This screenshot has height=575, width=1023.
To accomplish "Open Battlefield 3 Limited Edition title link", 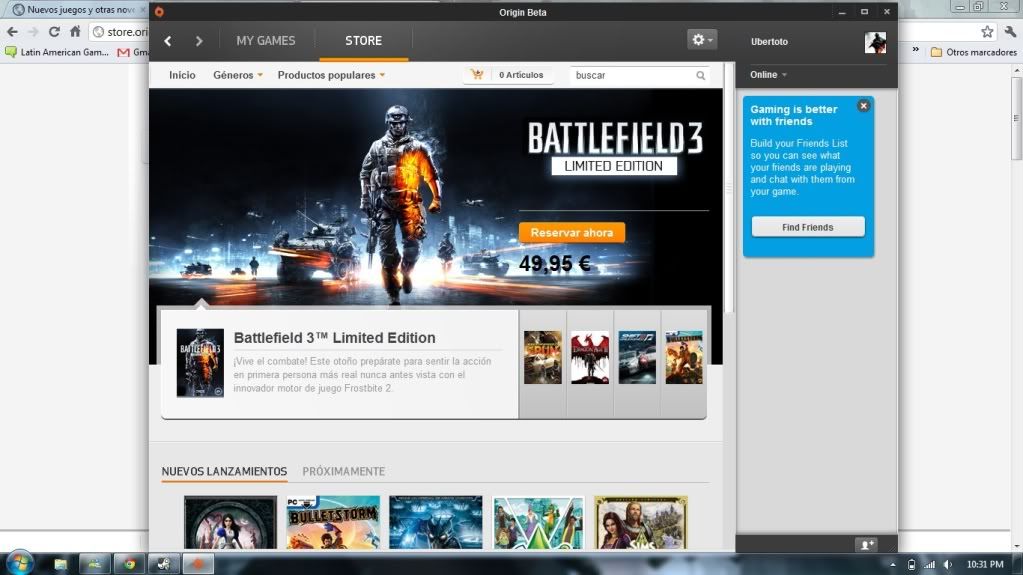I will [x=335, y=337].
